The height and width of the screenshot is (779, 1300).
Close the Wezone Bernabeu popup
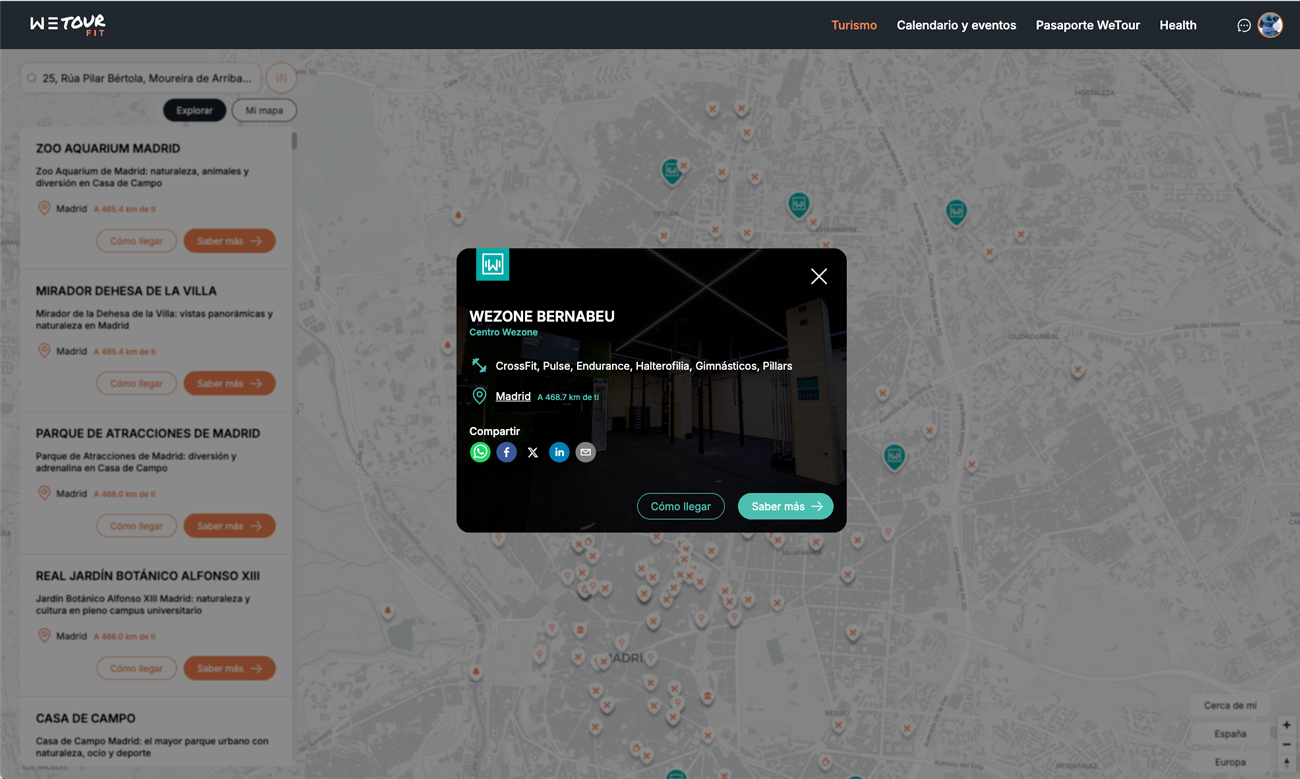click(818, 277)
